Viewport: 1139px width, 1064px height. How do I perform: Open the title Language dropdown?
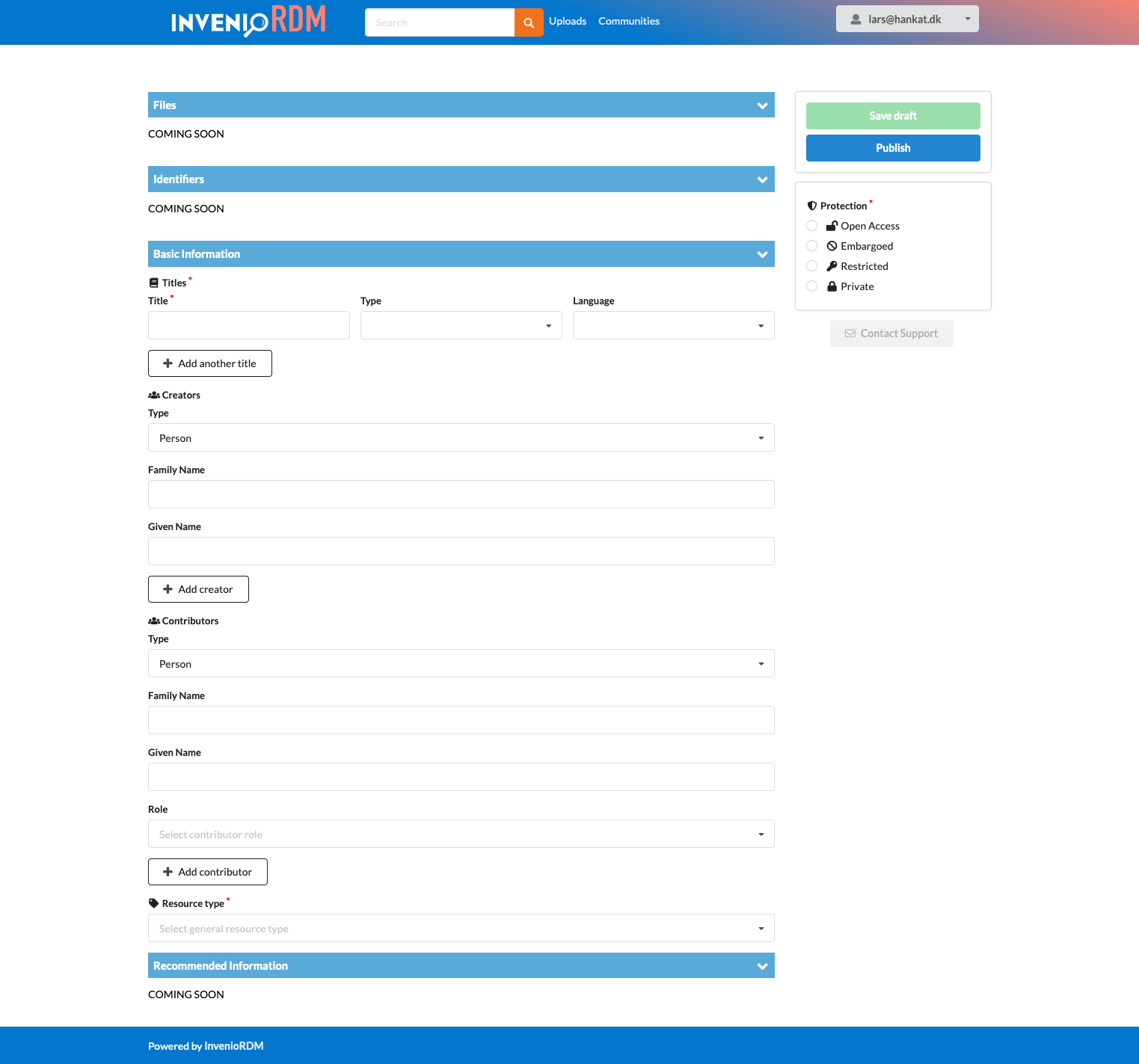click(673, 325)
